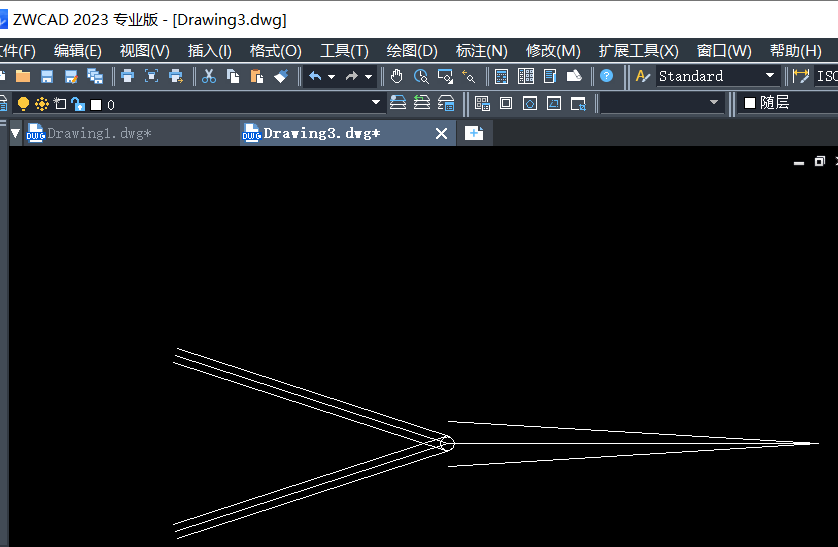Click the Make Object's Layer Current icon
This screenshot has width=838, height=547.
[x=398, y=103]
